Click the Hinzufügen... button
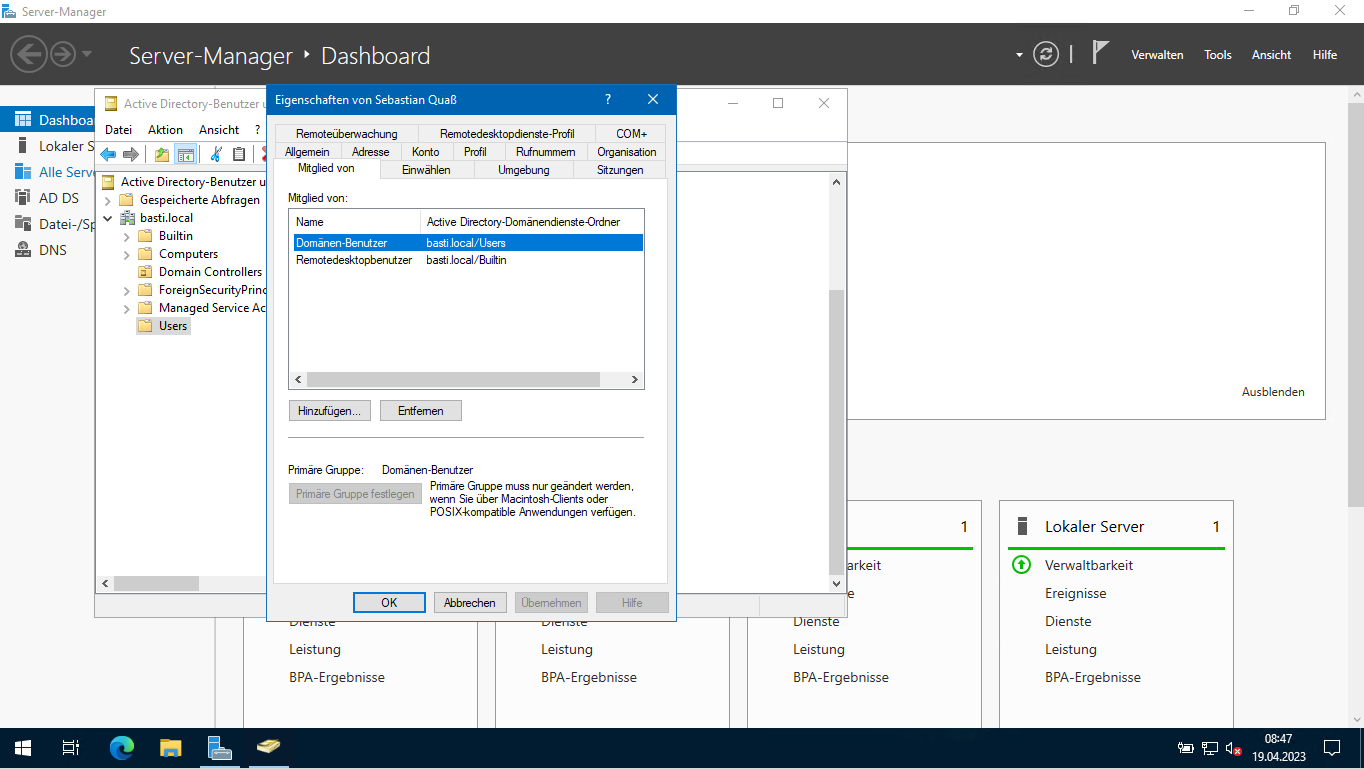The width and height of the screenshot is (1364, 769). coord(329,411)
